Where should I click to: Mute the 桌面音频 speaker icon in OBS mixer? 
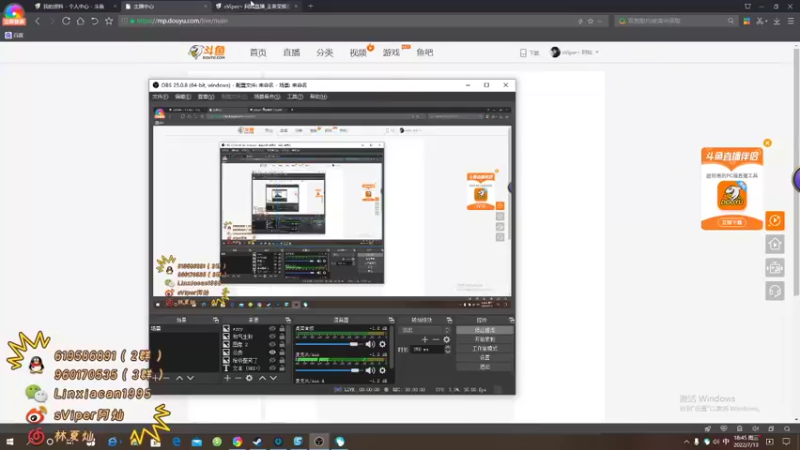coord(370,344)
